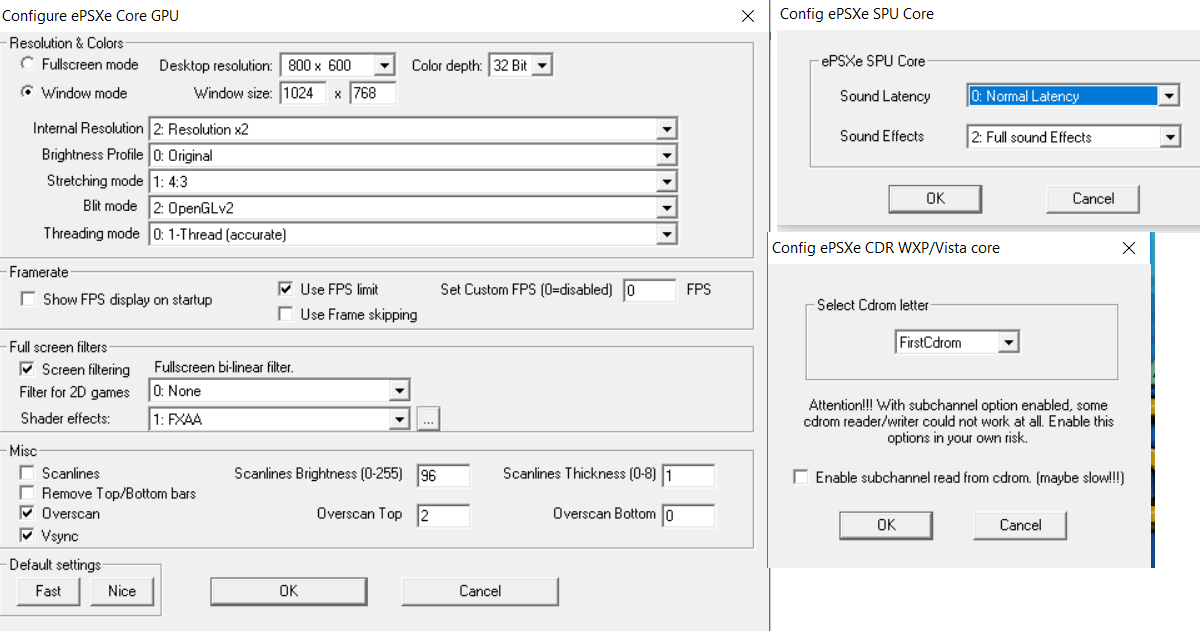Enable Scanlines checkbox
The height and width of the screenshot is (631, 1200).
[27, 473]
